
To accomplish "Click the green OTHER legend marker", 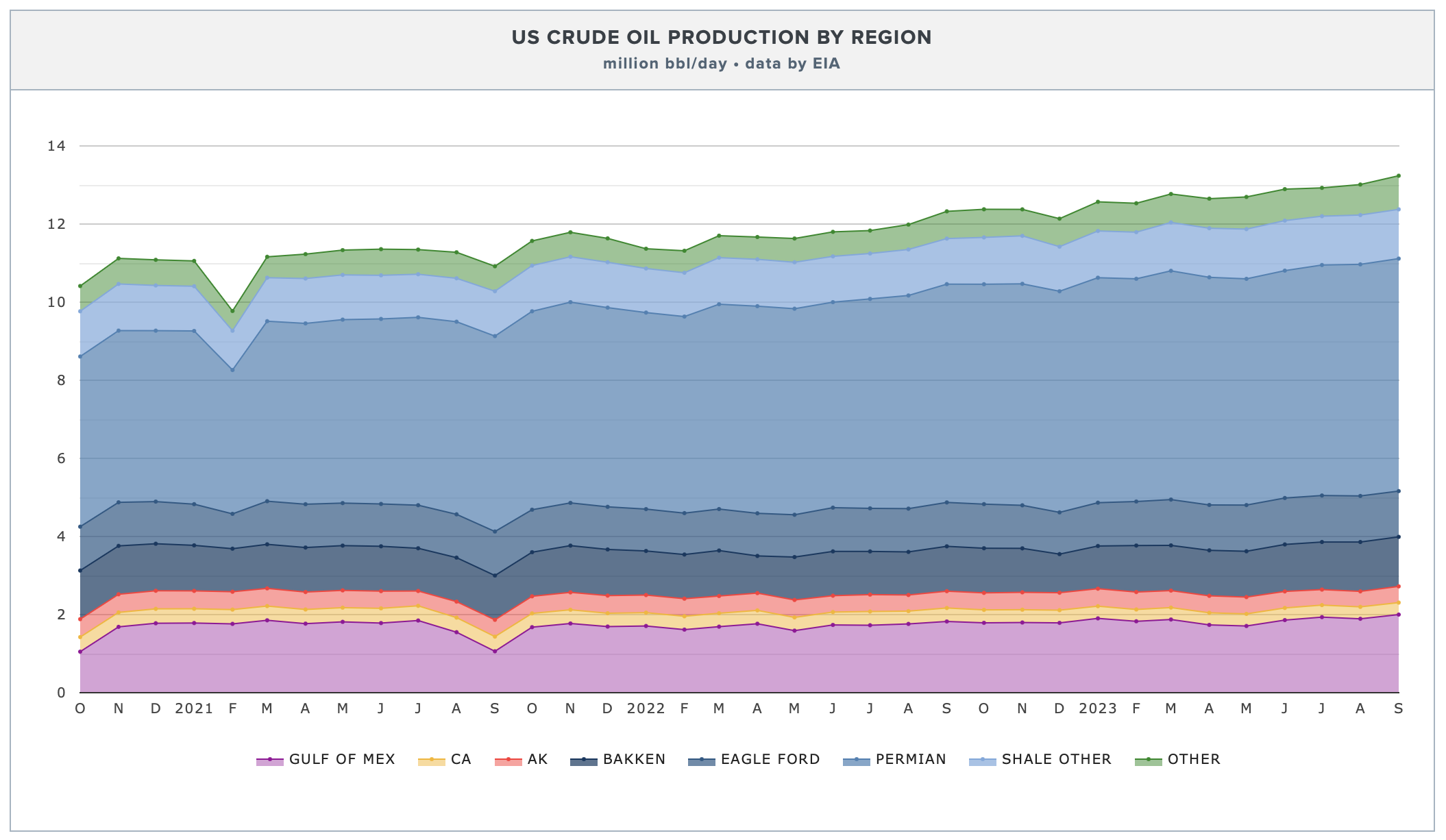I will point(1149,760).
